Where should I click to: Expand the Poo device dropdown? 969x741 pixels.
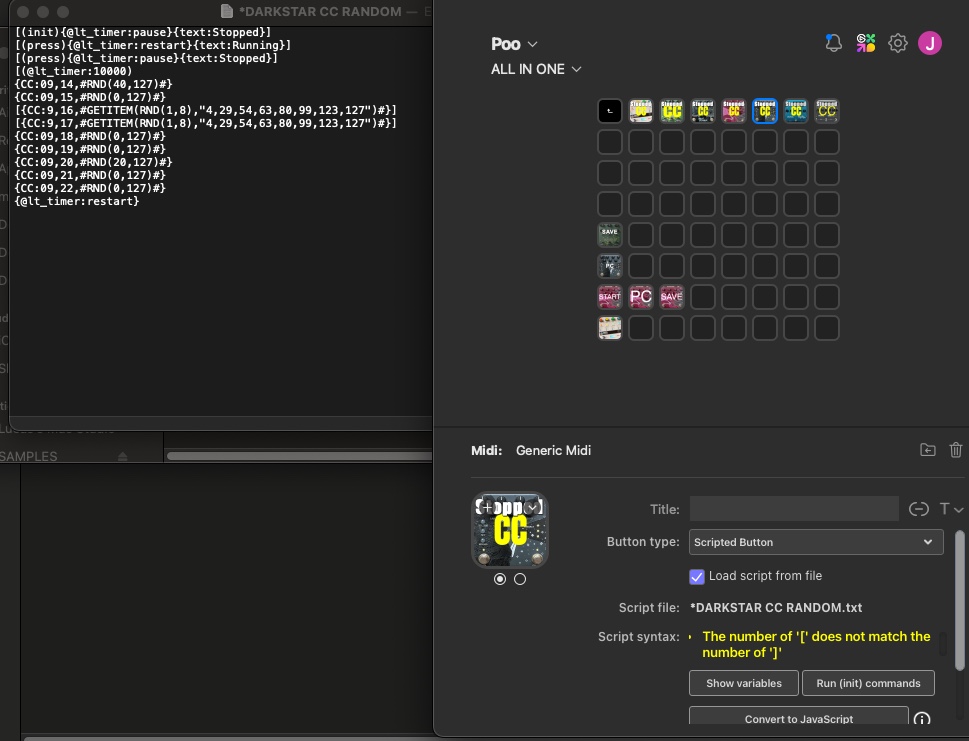[x=514, y=44]
